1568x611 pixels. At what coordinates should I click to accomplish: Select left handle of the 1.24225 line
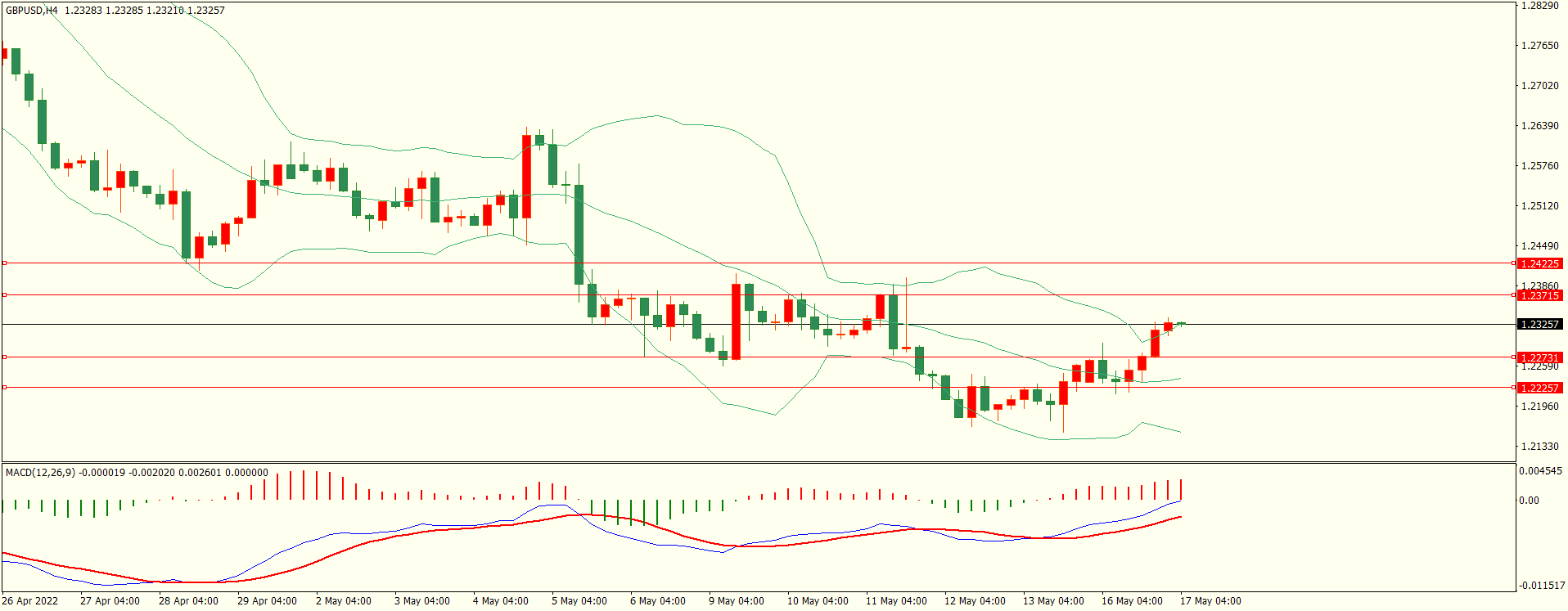[x=4, y=263]
